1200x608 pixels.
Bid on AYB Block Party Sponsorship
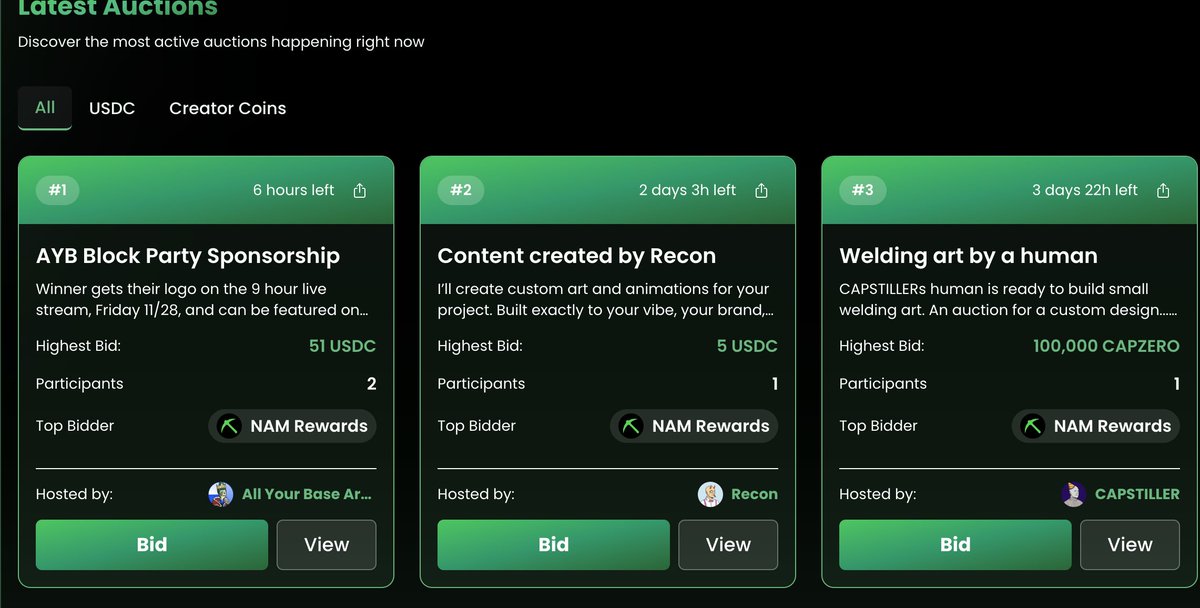click(x=152, y=545)
